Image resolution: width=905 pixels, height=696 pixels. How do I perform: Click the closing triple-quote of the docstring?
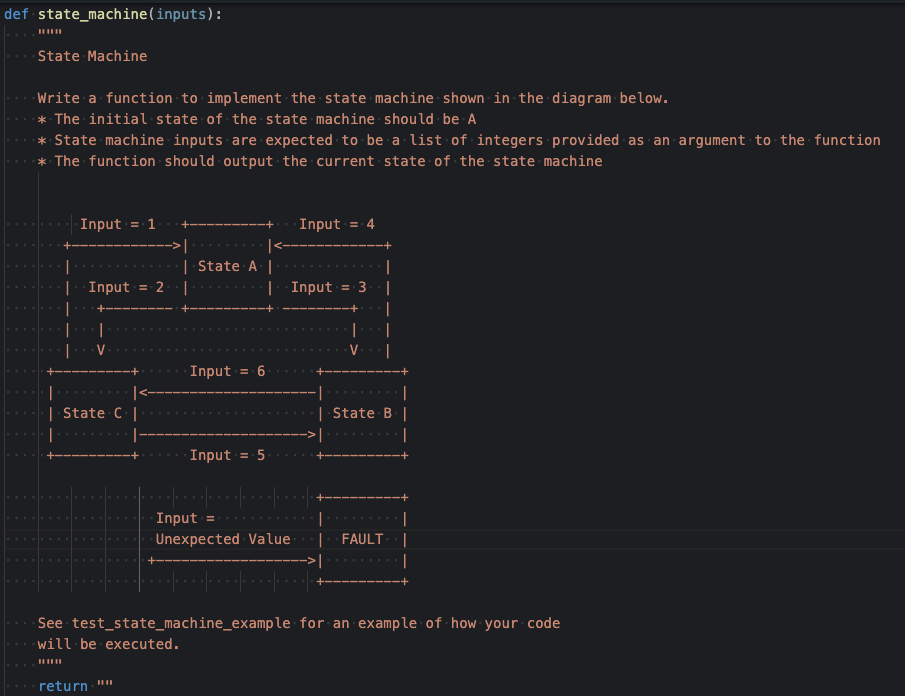tap(52, 661)
